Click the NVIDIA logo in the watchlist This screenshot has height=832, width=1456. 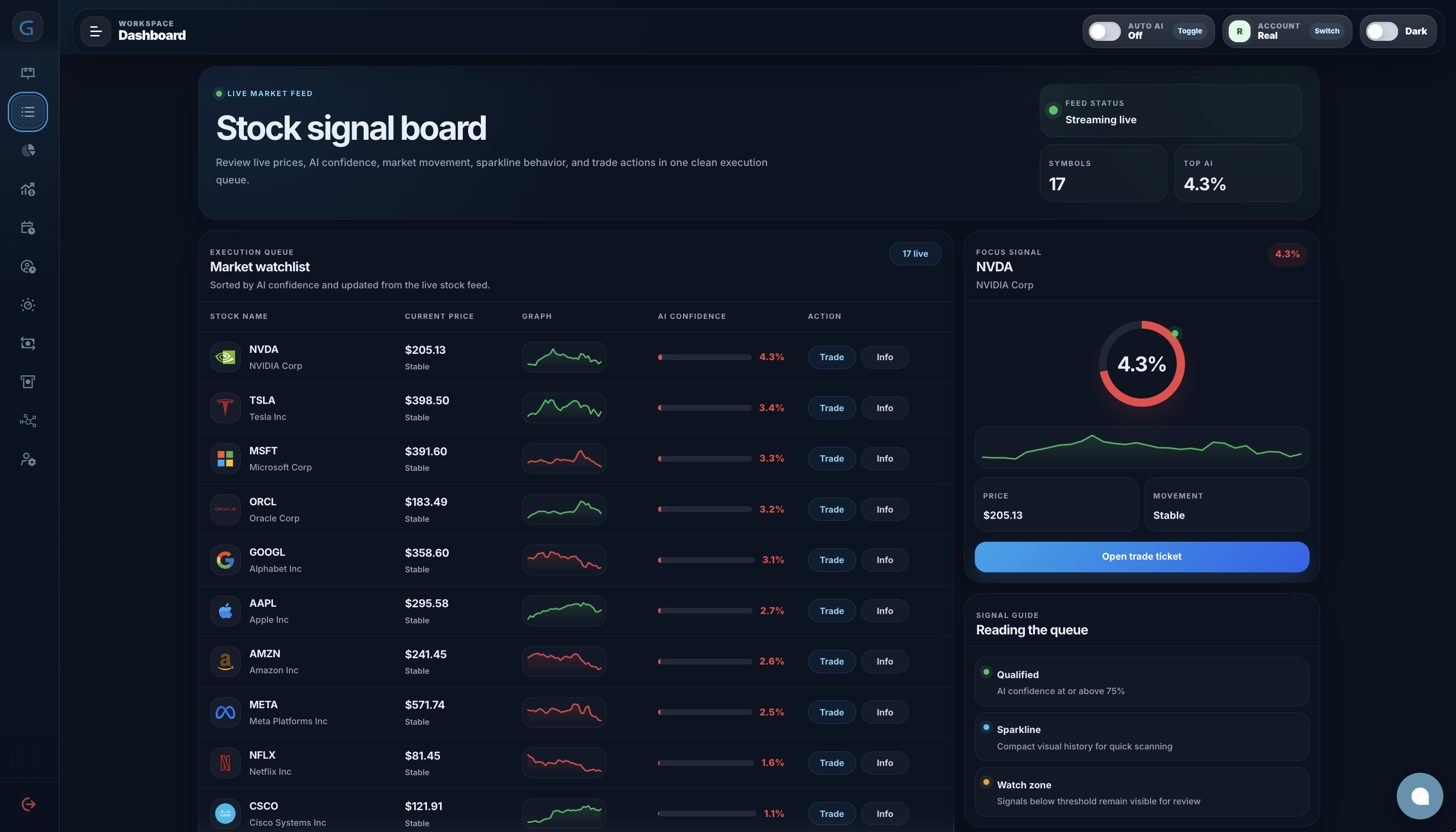225,357
